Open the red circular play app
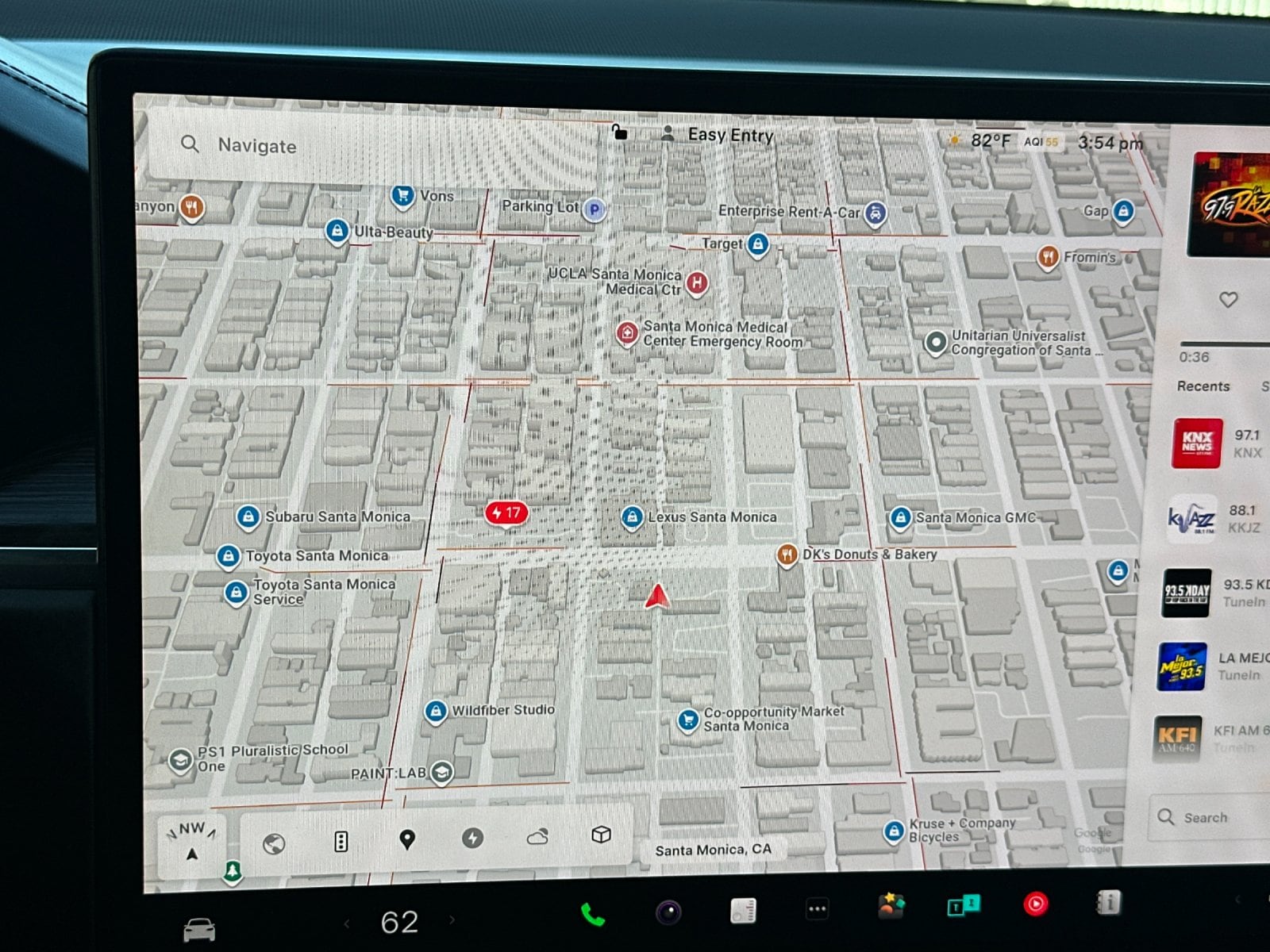The height and width of the screenshot is (952, 1270). [x=1035, y=903]
